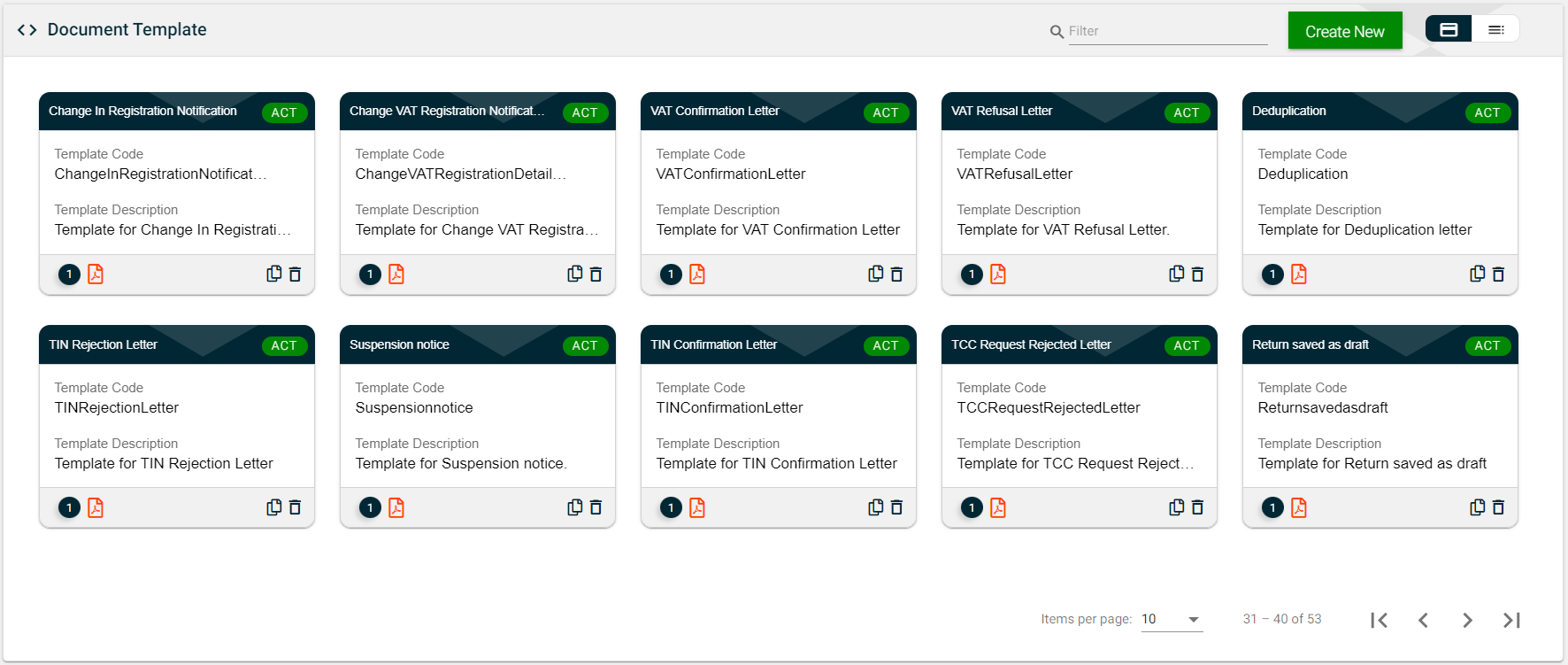Viewport: 1568px width, 665px height.
Task: Open the Items per page dropdown
Action: tap(1171, 619)
